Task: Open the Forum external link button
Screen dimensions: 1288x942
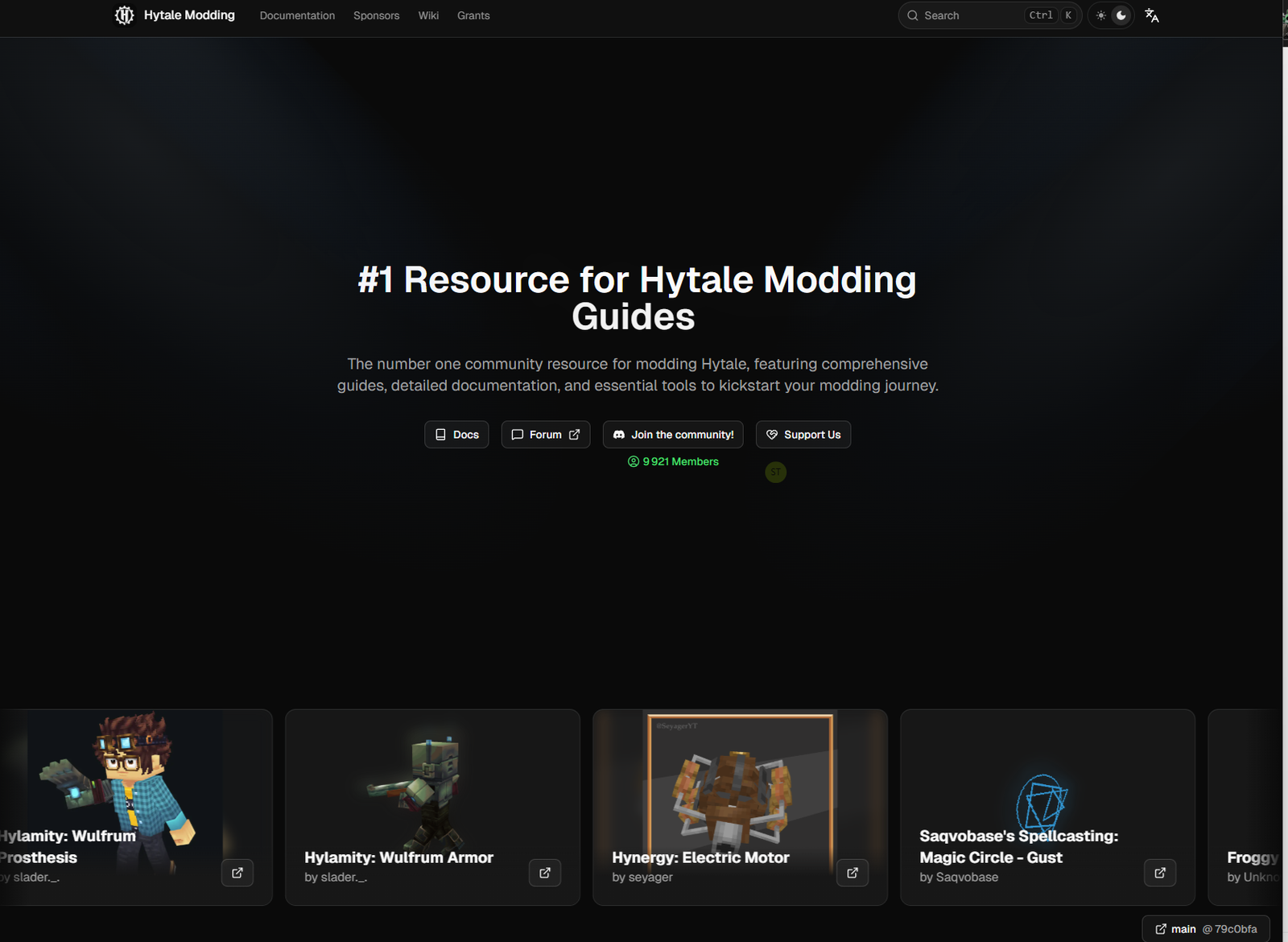Action: tap(545, 435)
